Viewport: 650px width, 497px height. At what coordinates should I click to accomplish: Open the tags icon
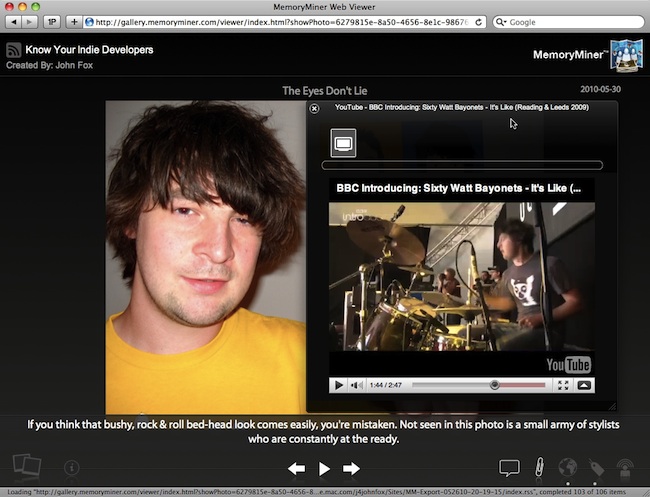pos(596,467)
